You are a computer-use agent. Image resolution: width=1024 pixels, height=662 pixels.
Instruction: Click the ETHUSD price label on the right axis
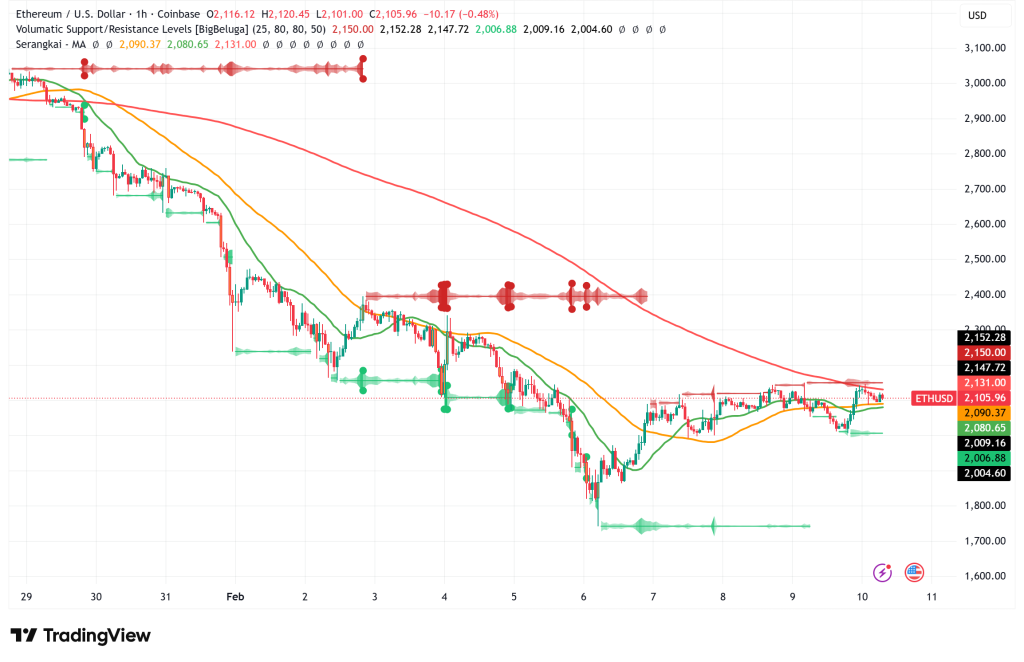(x=932, y=397)
